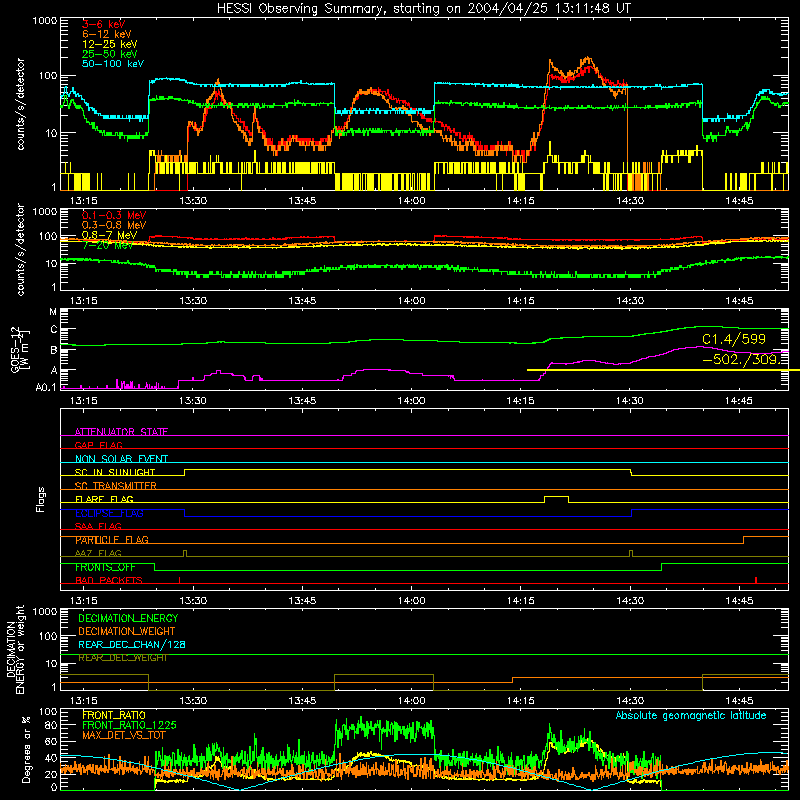Viewport: 800px width, 800px height.
Task: Click the 0.8-7 MeV legend label
Action: pos(110,235)
